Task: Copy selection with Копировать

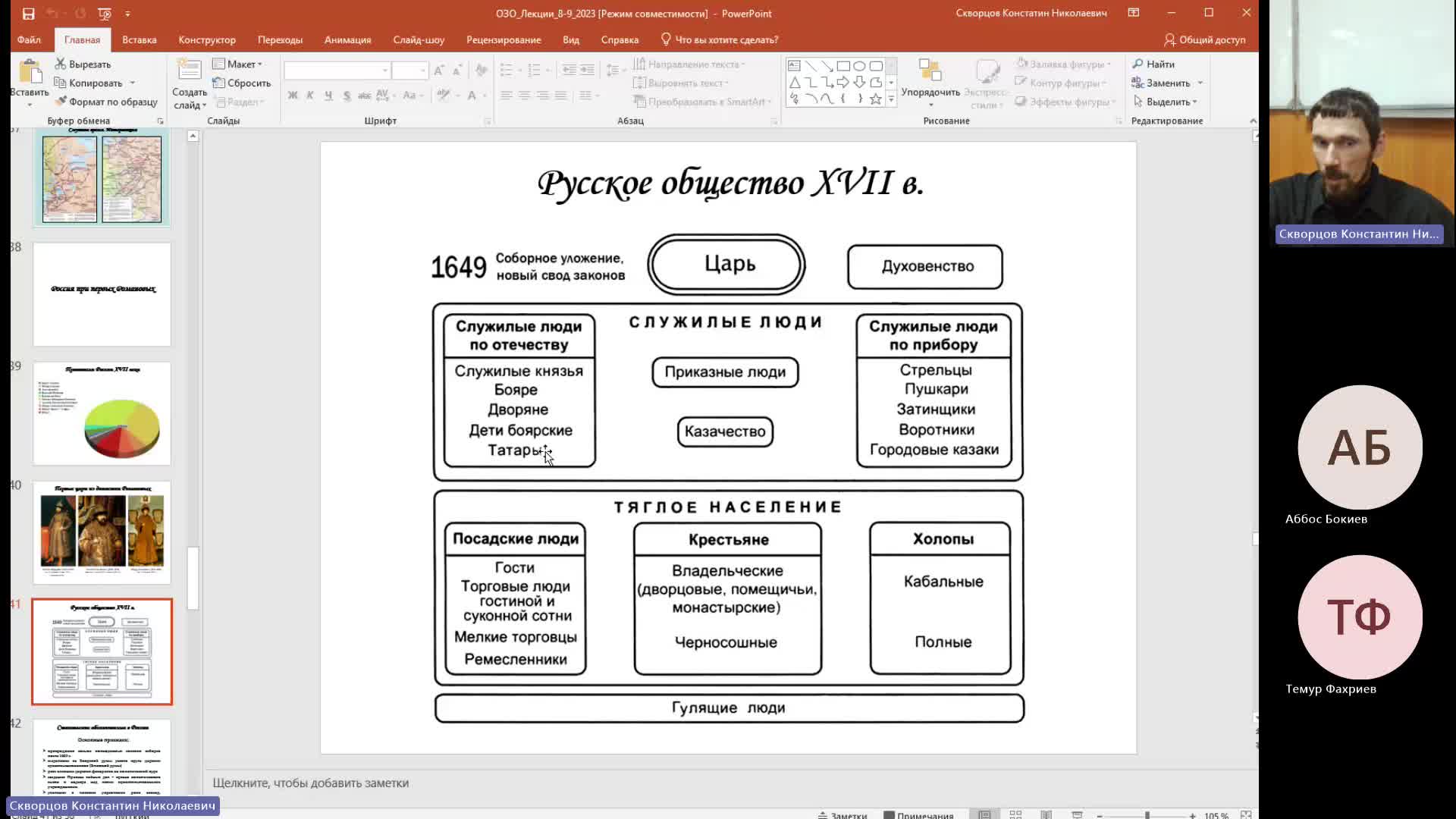Action: (88, 83)
